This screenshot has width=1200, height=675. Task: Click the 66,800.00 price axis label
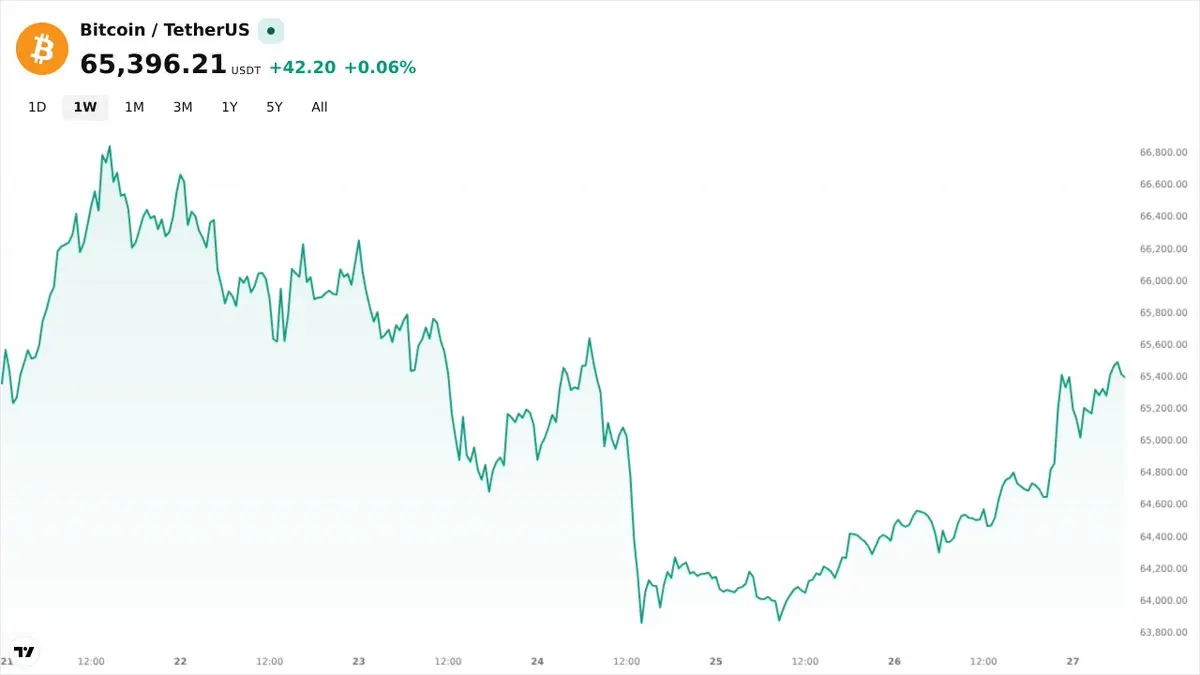point(1163,152)
